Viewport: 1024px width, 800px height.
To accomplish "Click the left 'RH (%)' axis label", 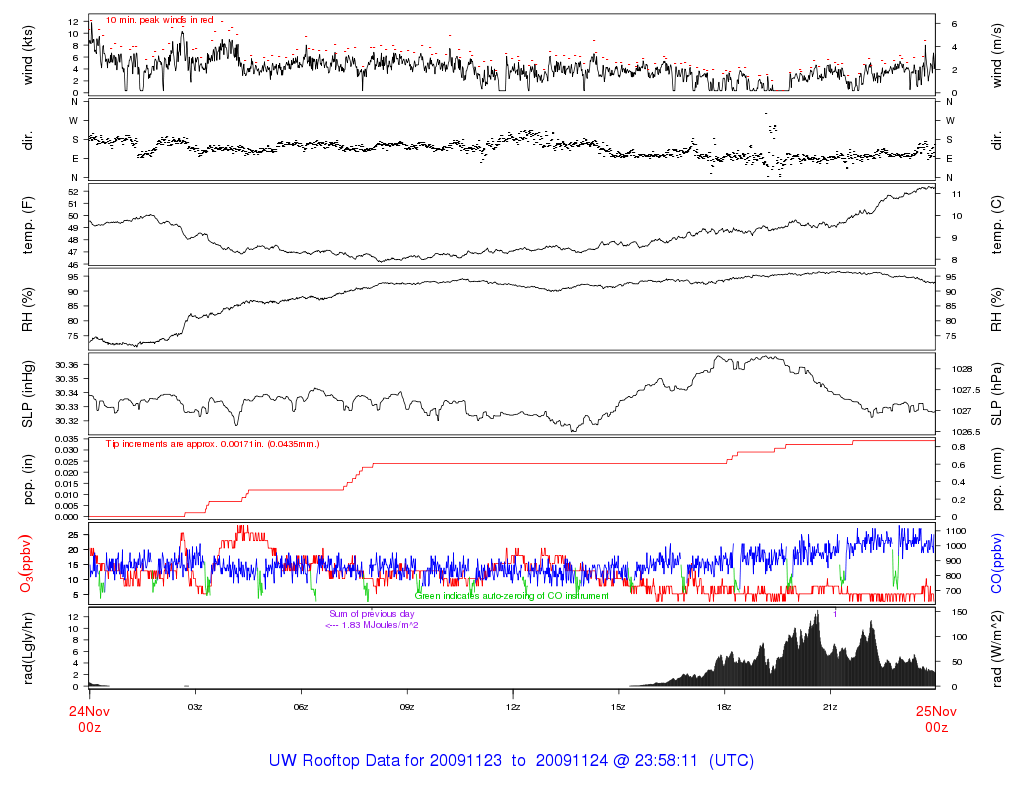I will 27,310.
